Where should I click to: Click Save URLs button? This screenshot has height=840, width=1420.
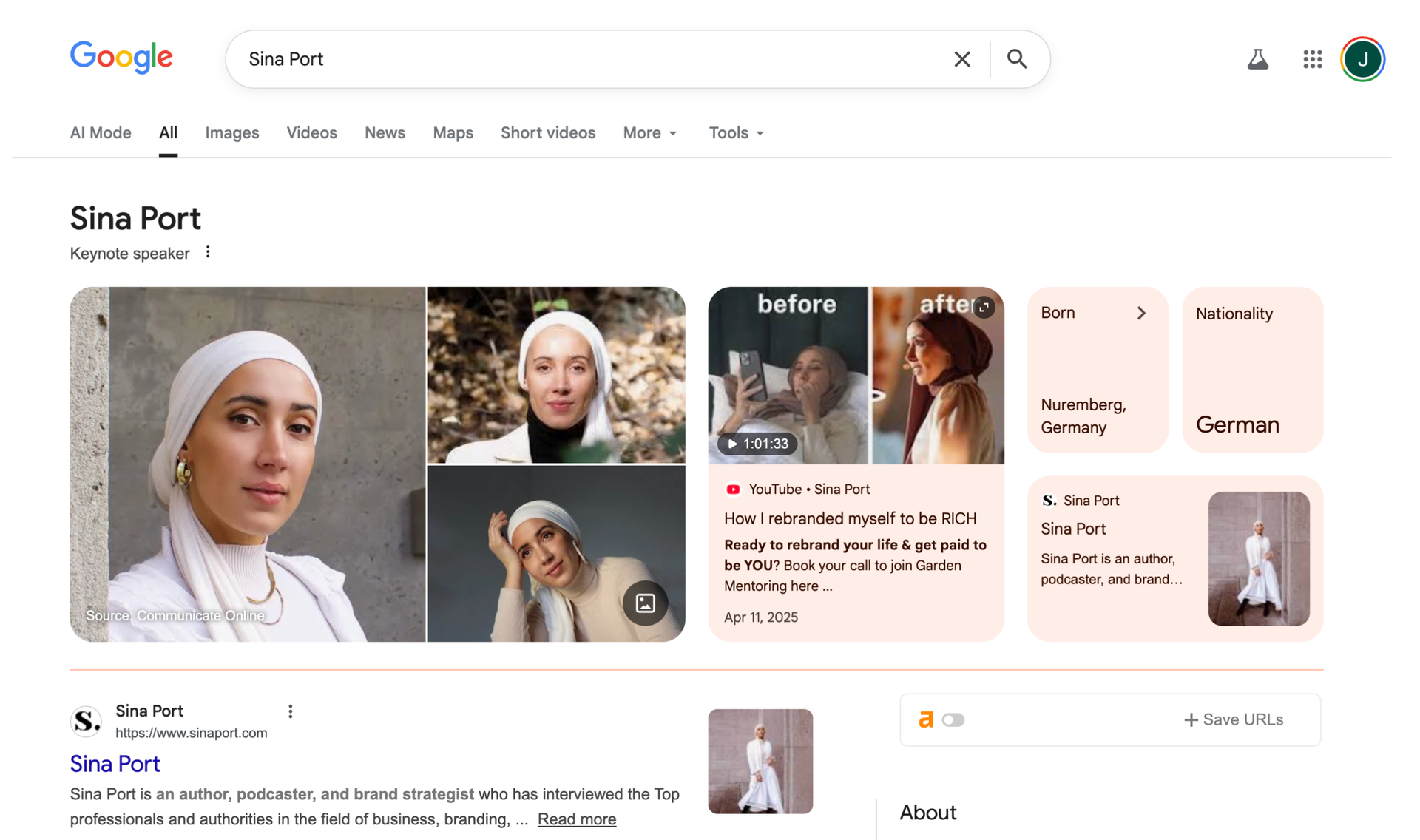pos(1234,719)
